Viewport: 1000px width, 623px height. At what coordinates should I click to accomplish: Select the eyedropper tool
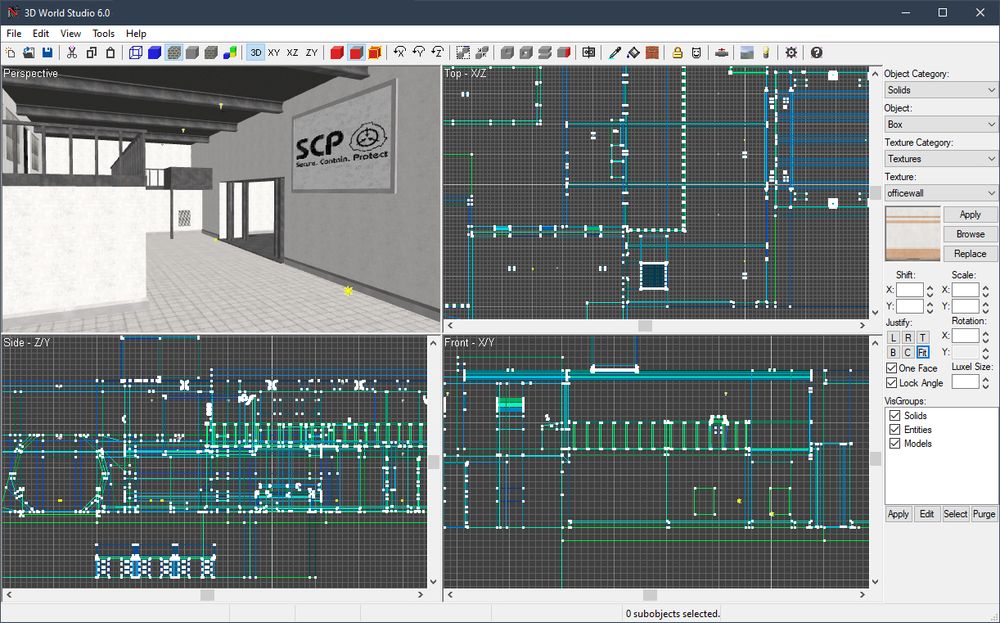click(614, 52)
